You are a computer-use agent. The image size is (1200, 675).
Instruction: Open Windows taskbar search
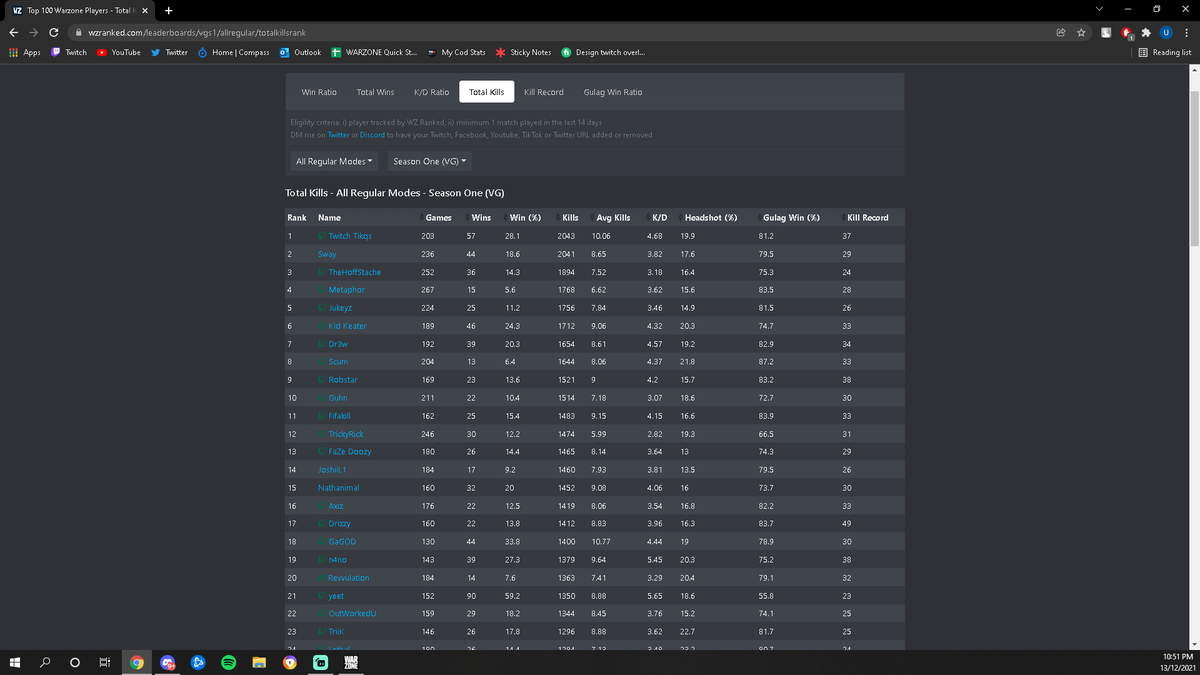(45, 662)
